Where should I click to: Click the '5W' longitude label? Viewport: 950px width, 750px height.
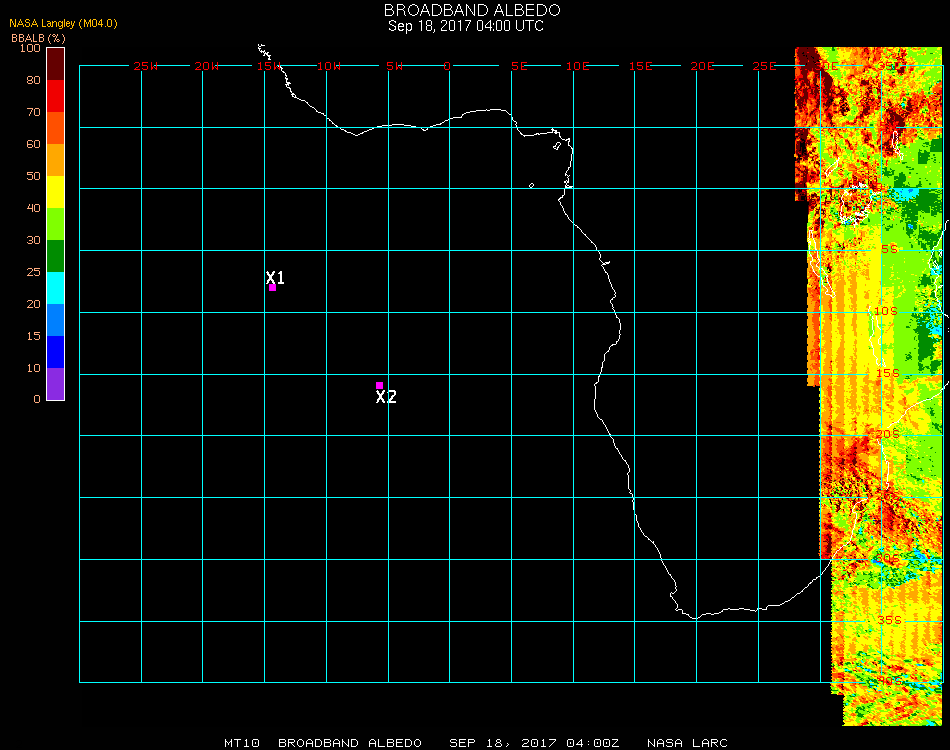point(394,66)
